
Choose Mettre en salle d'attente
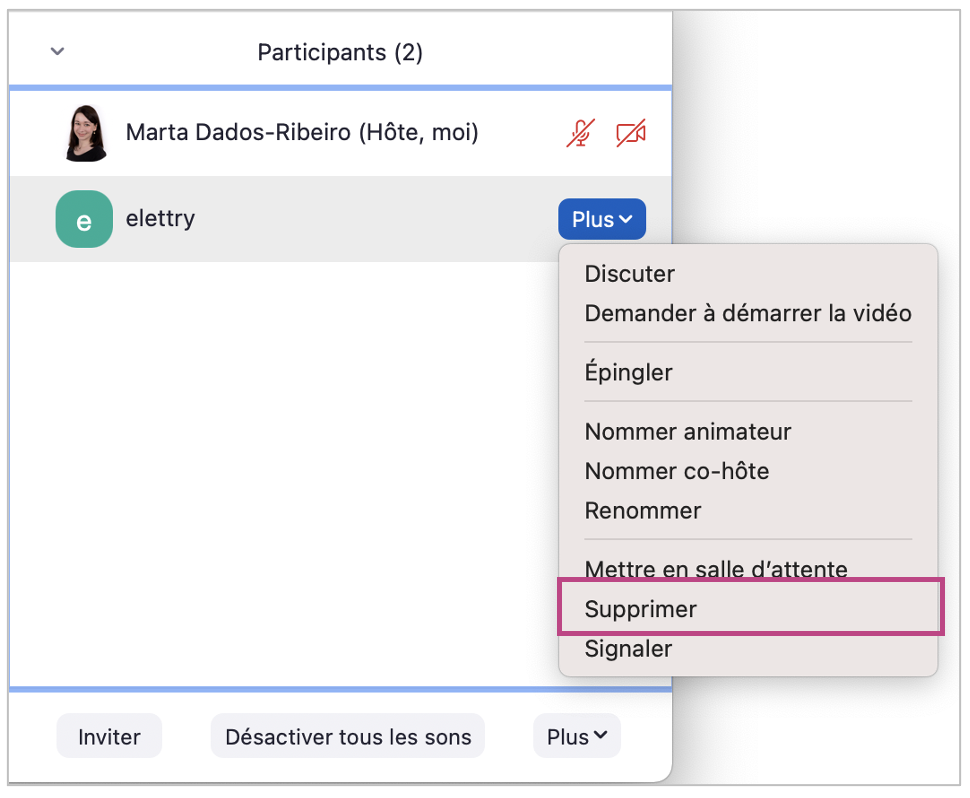(x=716, y=570)
